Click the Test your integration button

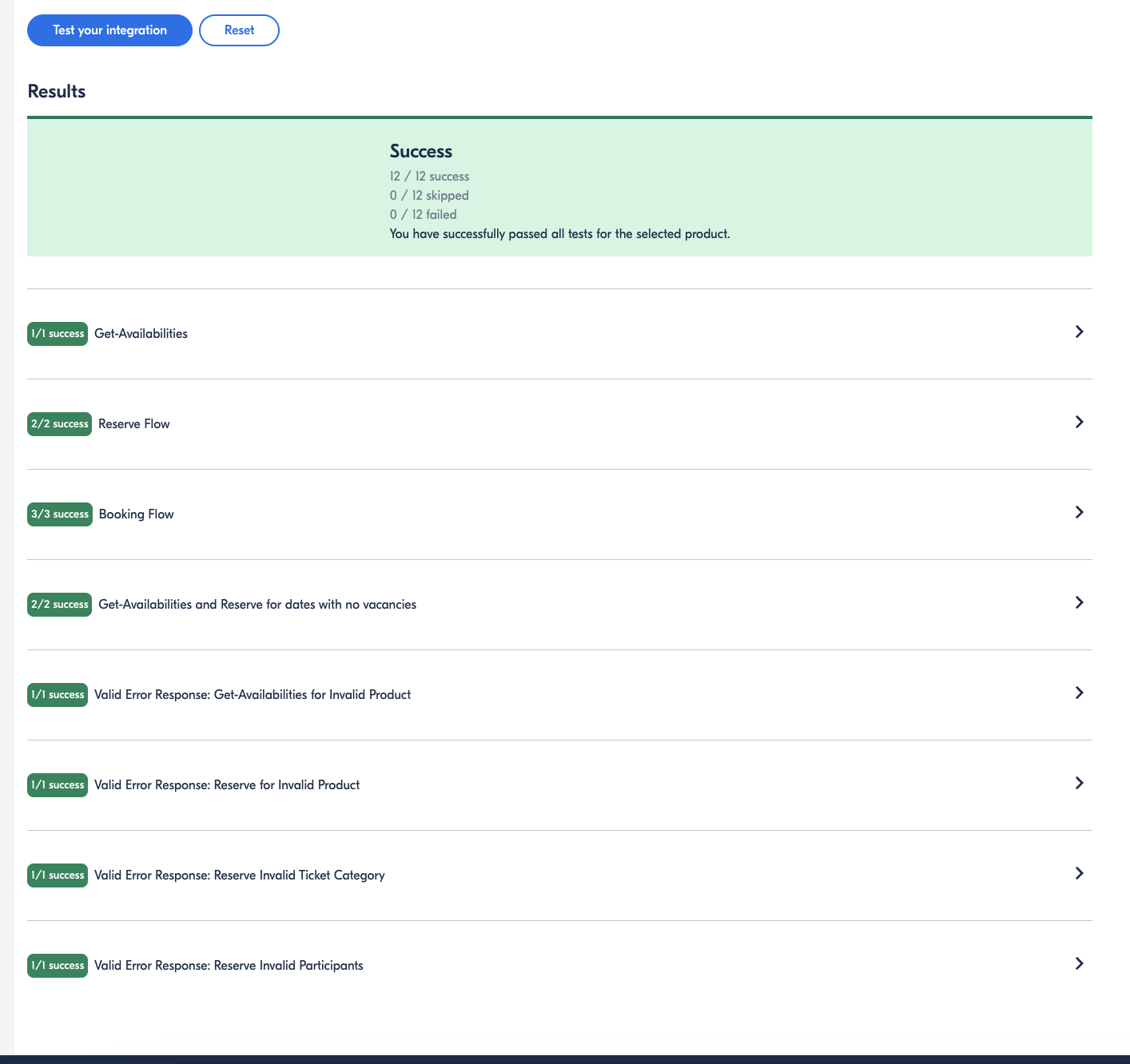pyautogui.click(x=109, y=30)
